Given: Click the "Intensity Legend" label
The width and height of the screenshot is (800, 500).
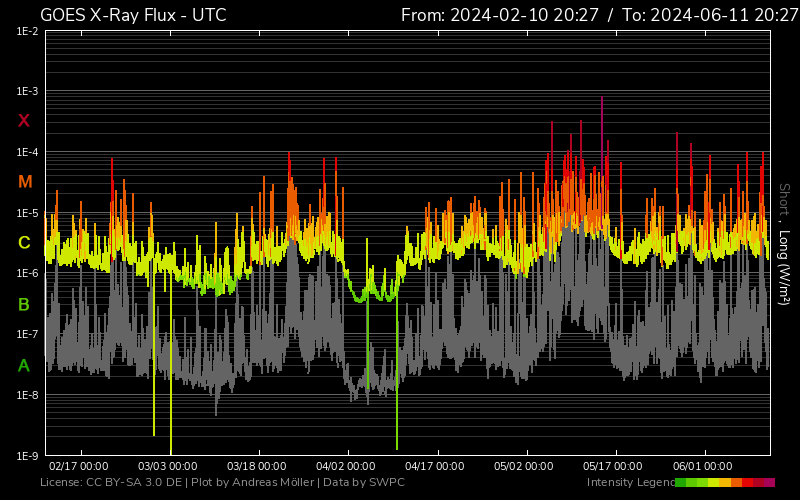Looking at the screenshot, I should [x=631, y=482].
